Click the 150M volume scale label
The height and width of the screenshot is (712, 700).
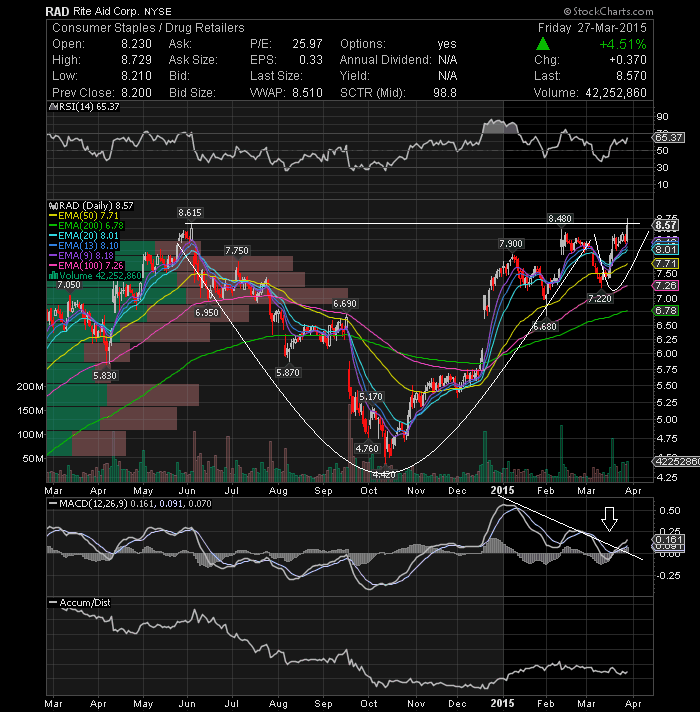(x=30, y=411)
